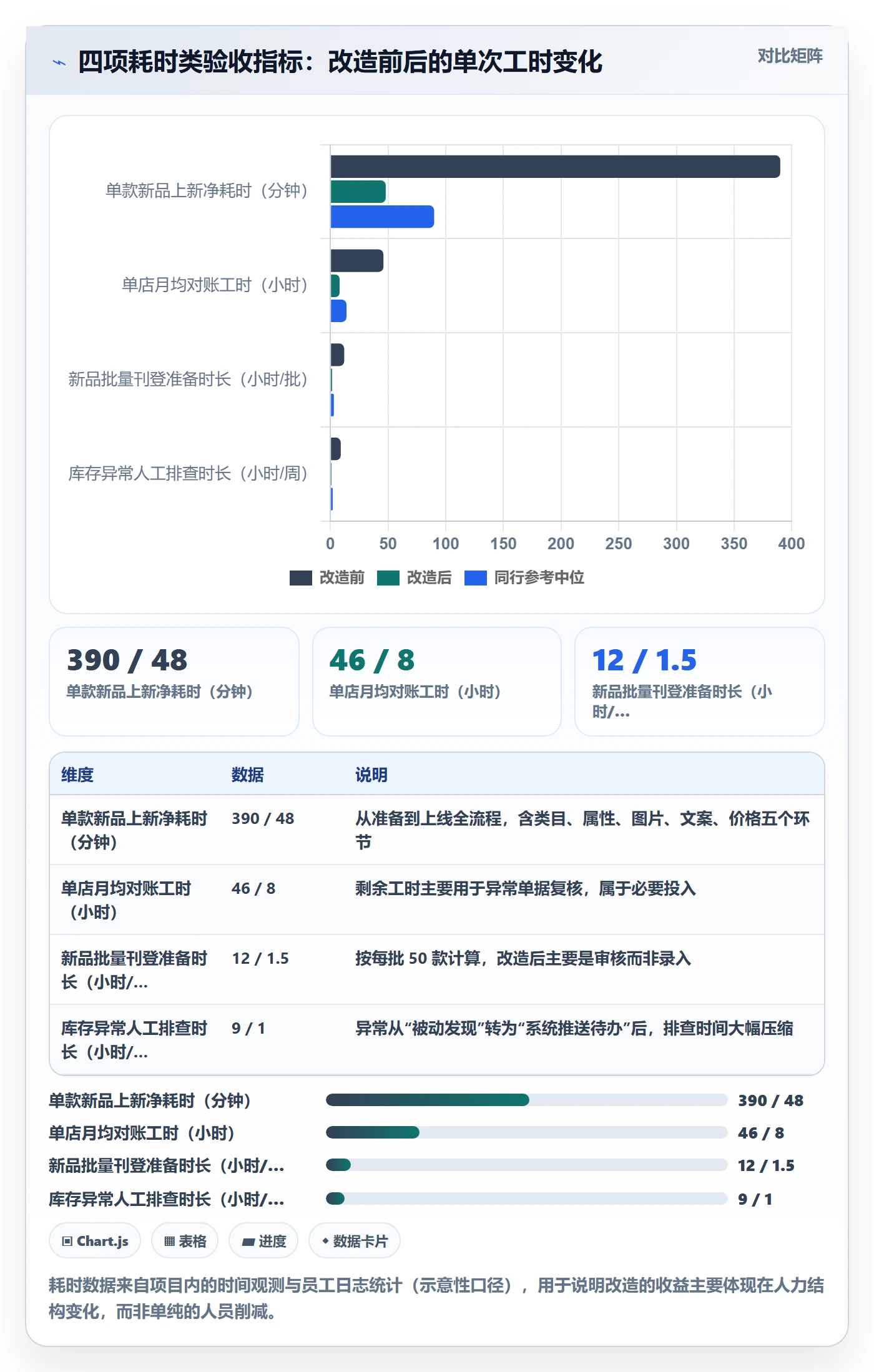This screenshot has height=1372, width=874.
Task: Select the 46 / 8 data card
Action: pos(437,682)
